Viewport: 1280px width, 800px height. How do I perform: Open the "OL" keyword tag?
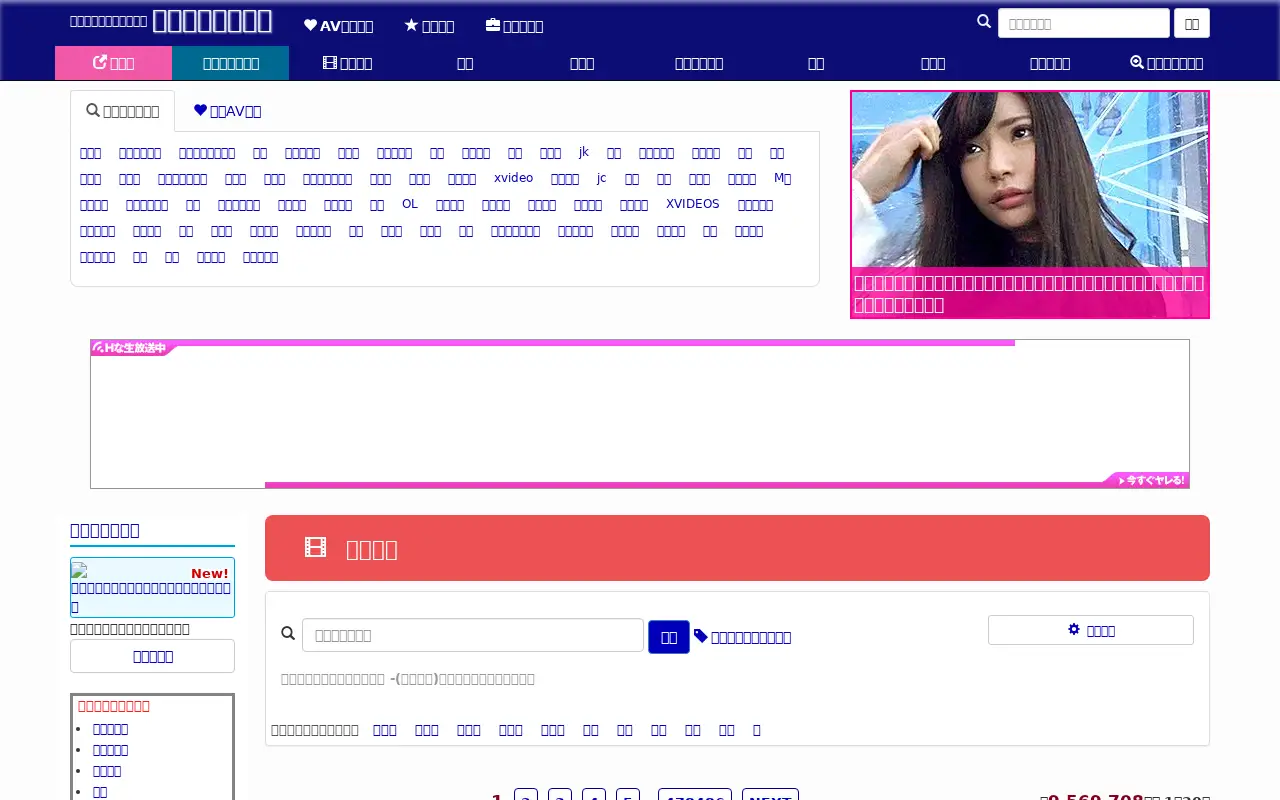(410, 204)
